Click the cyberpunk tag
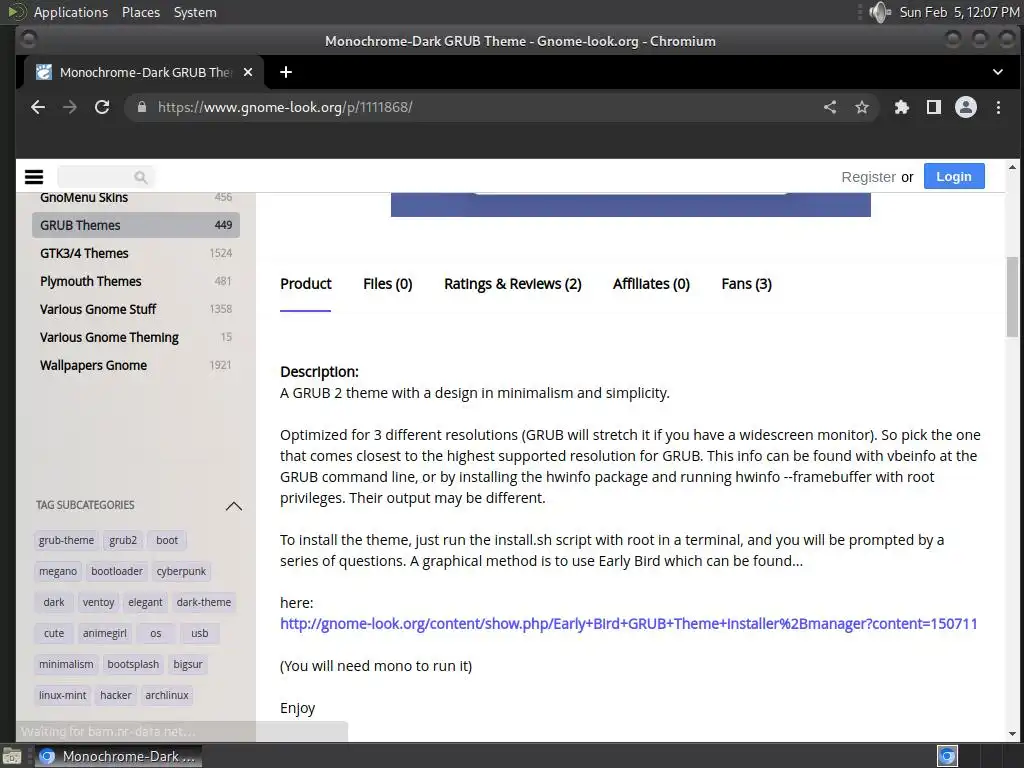The width and height of the screenshot is (1024, 768). 181,571
